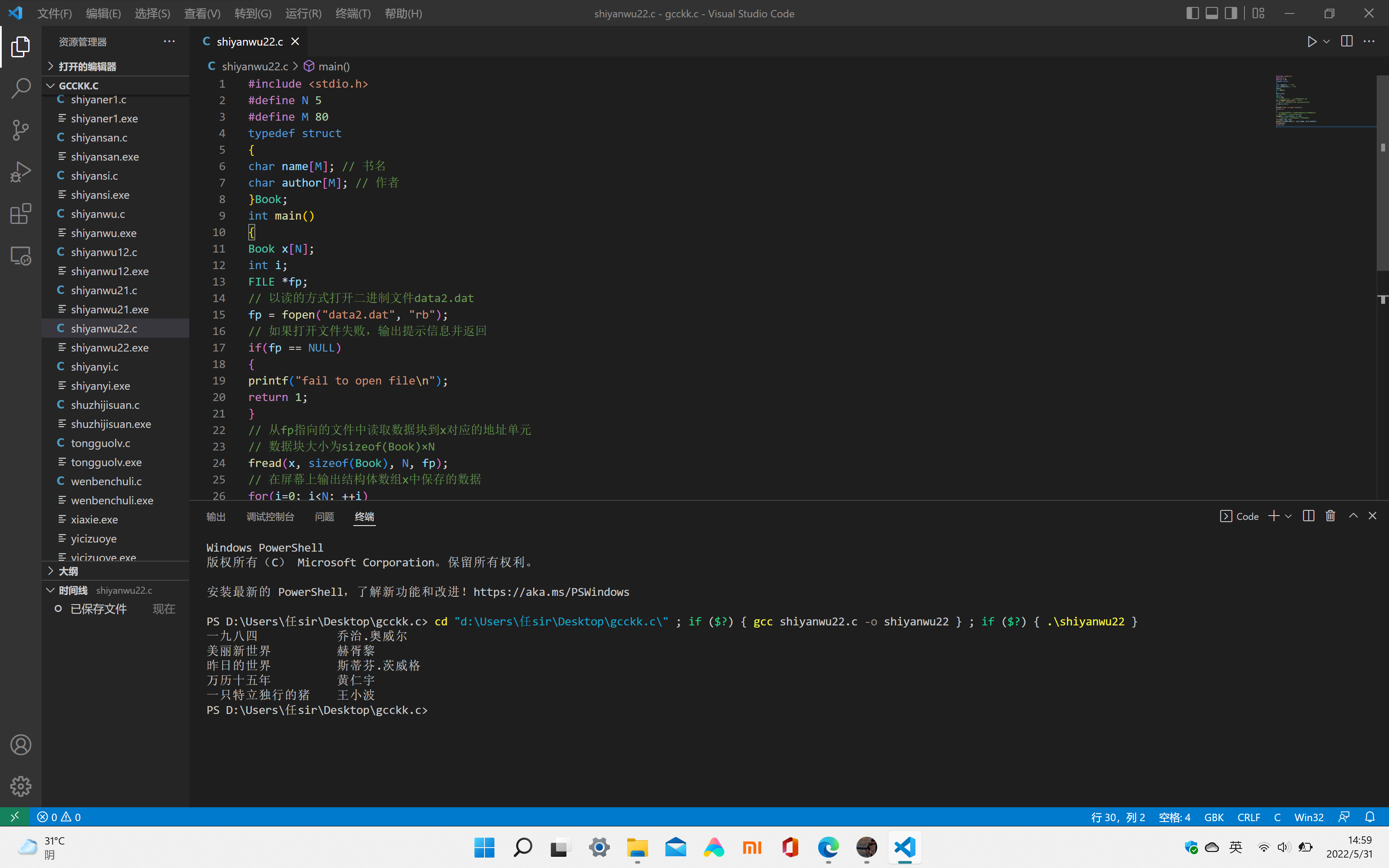Screen dimensions: 1389x868
Task: Open the Code terminal label
Action: tap(1239, 516)
